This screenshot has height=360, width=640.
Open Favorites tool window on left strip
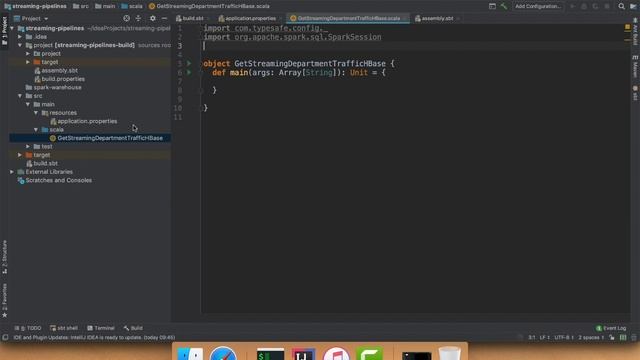[4, 300]
